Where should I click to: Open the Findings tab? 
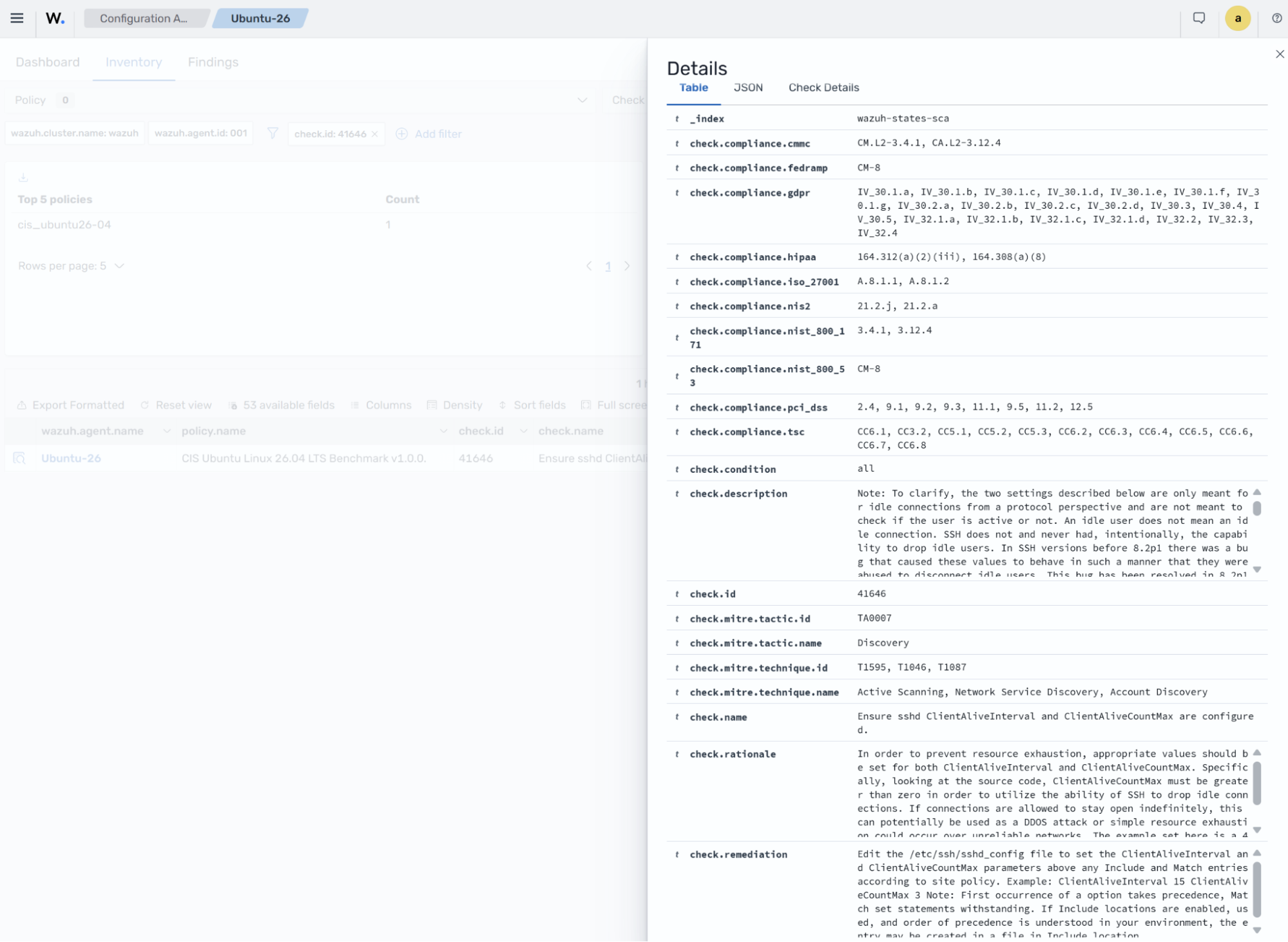(x=213, y=62)
